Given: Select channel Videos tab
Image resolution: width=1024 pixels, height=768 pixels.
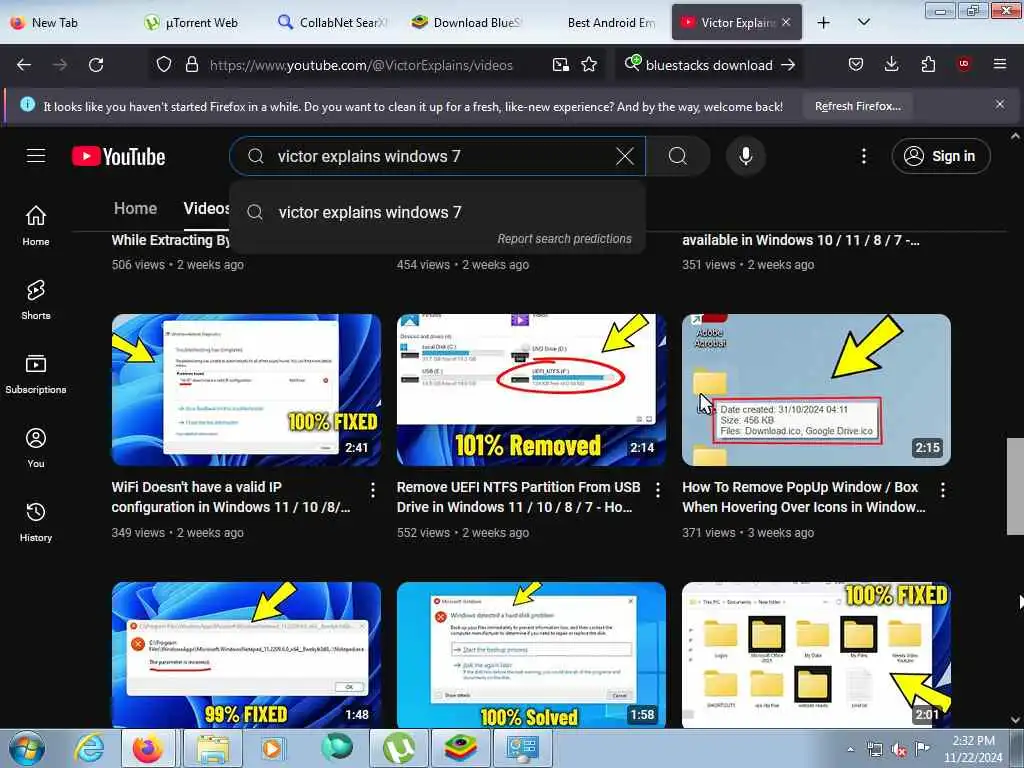Looking at the screenshot, I should coord(206,208).
